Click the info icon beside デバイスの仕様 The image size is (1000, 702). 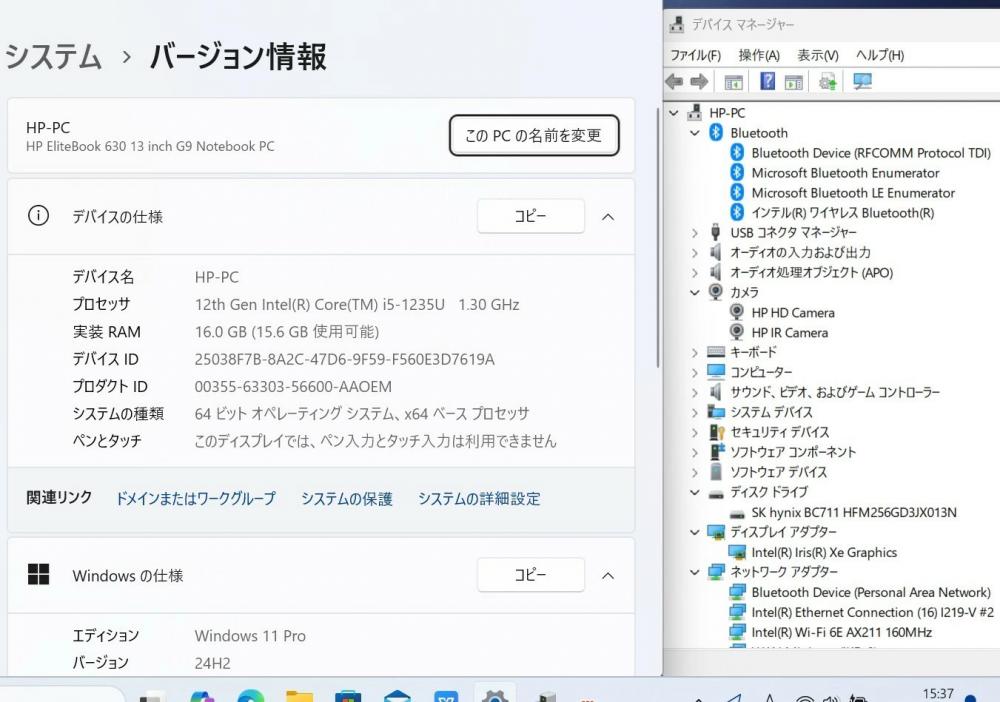pyautogui.click(x=38, y=216)
